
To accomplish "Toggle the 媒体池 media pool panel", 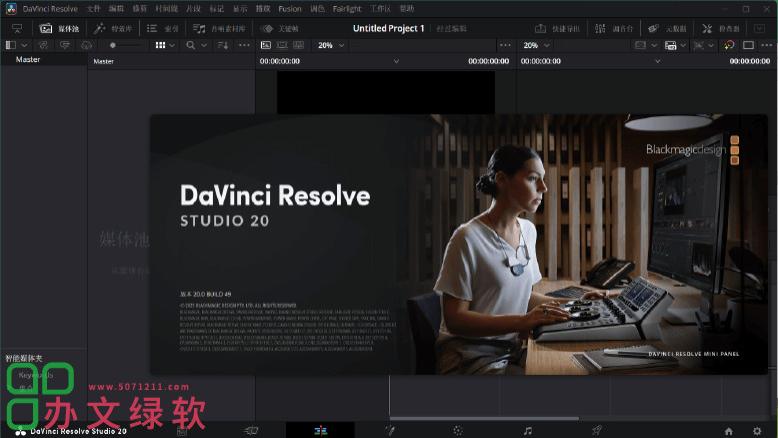I will (60, 29).
